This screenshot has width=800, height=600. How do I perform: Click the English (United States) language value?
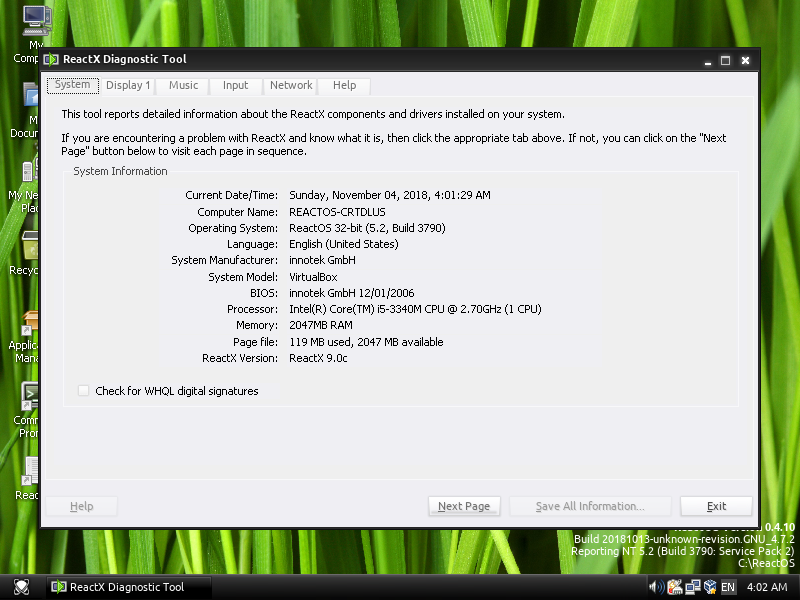click(x=343, y=244)
